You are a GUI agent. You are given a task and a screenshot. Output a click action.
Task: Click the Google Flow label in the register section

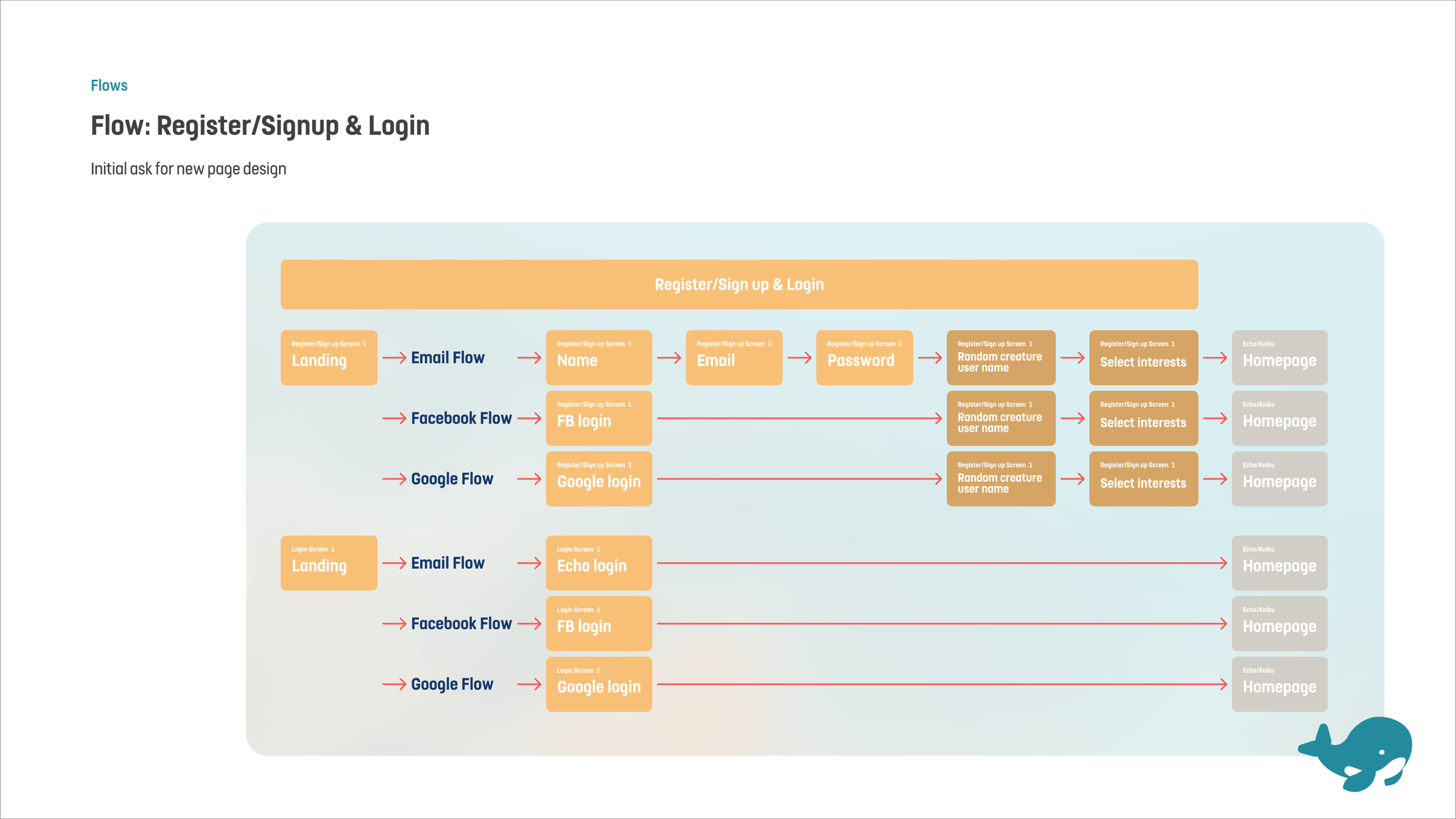pyautogui.click(x=451, y=479)
